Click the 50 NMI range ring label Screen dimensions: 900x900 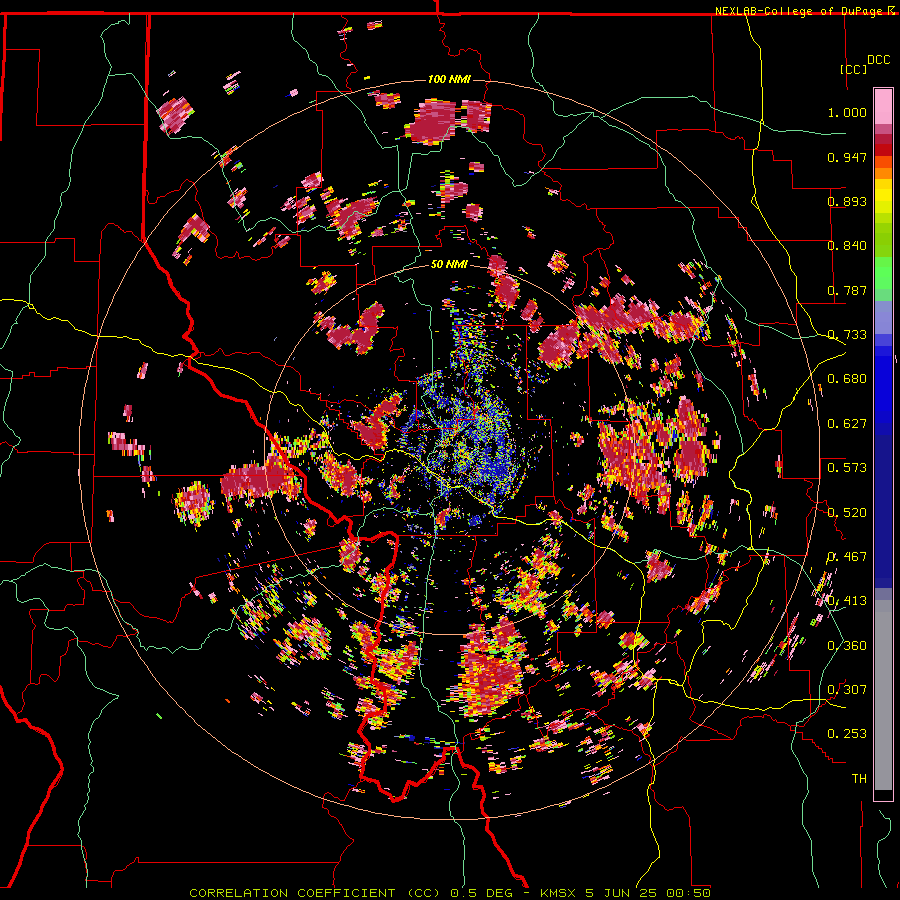(449, 265)
